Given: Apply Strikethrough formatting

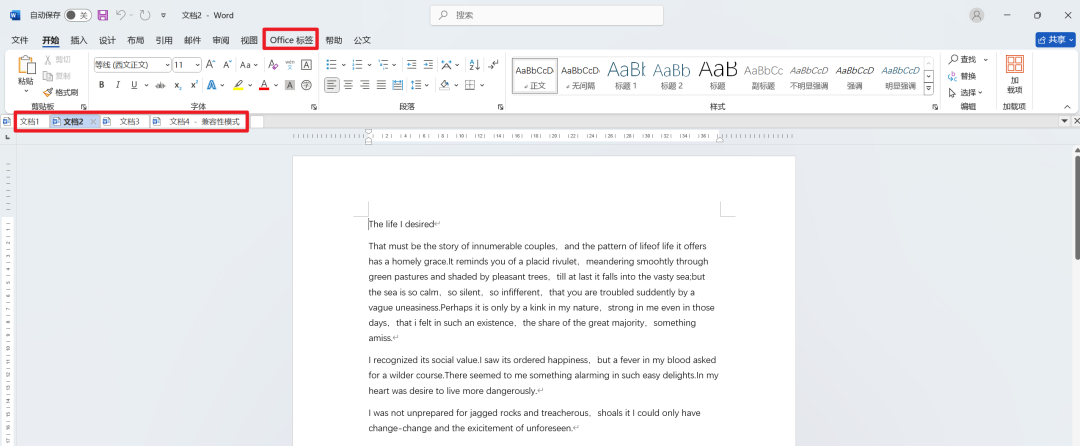Looking at the screenshot, I should (160, 85).
